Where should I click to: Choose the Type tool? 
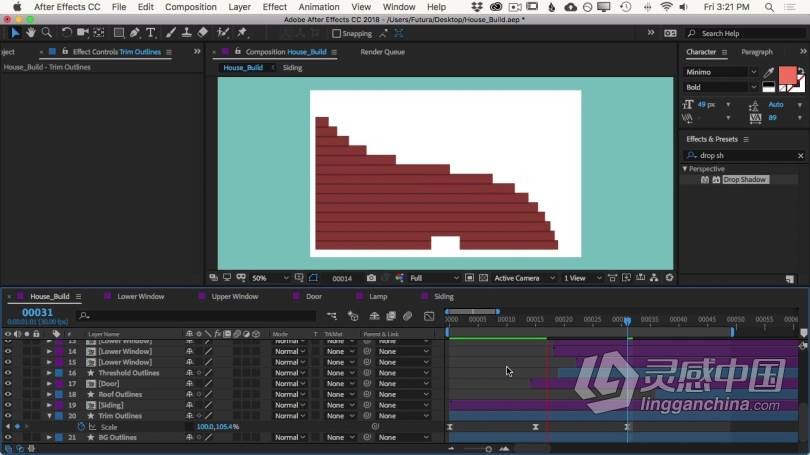click(151, 32)
